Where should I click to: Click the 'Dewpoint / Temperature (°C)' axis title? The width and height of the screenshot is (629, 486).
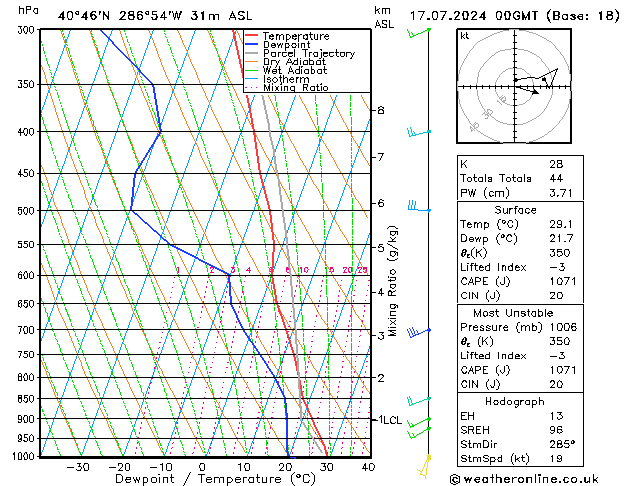(215, 479)
